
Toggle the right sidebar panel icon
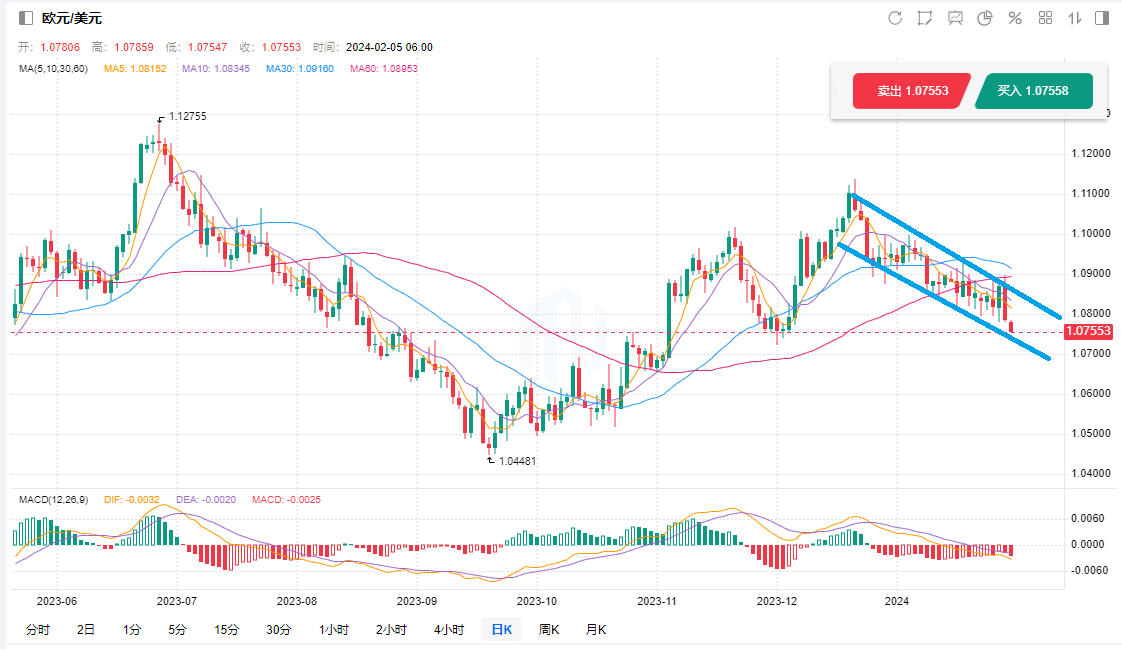point(1102,18)
